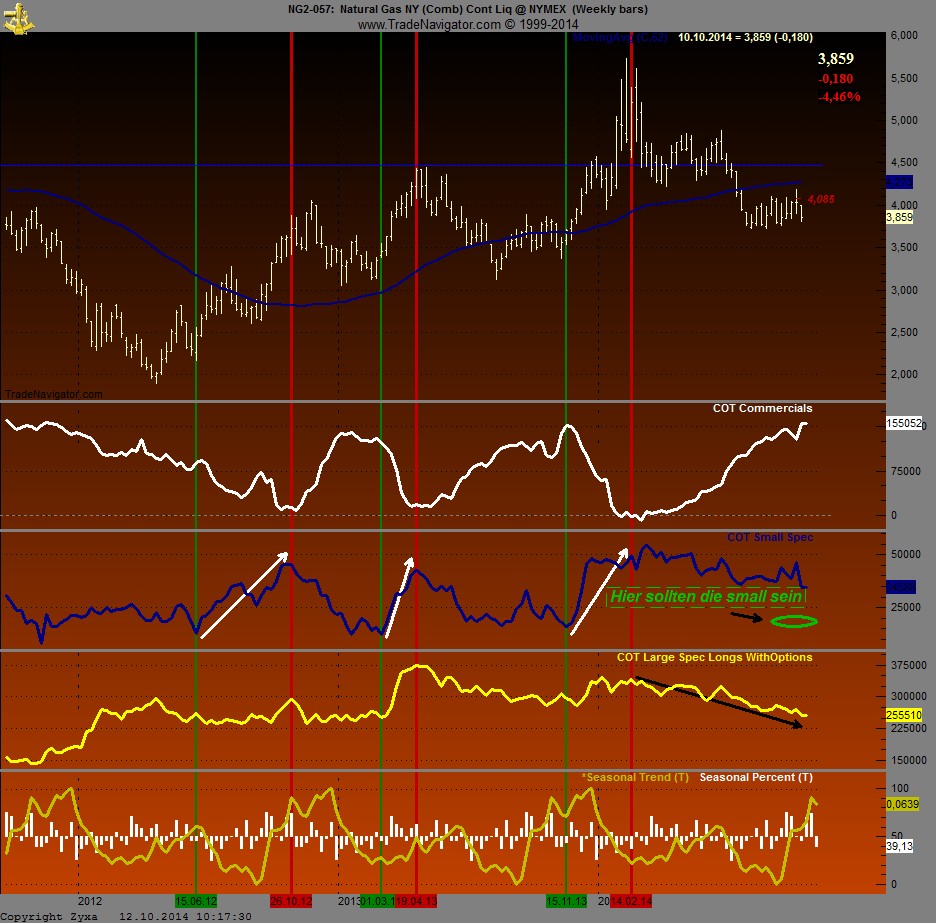Image resolution: width=936 pixels, height=923 pixels.
Task: Click the '75000' Commercials scale label
Action: pyautogui.click(x=906, y=472)
